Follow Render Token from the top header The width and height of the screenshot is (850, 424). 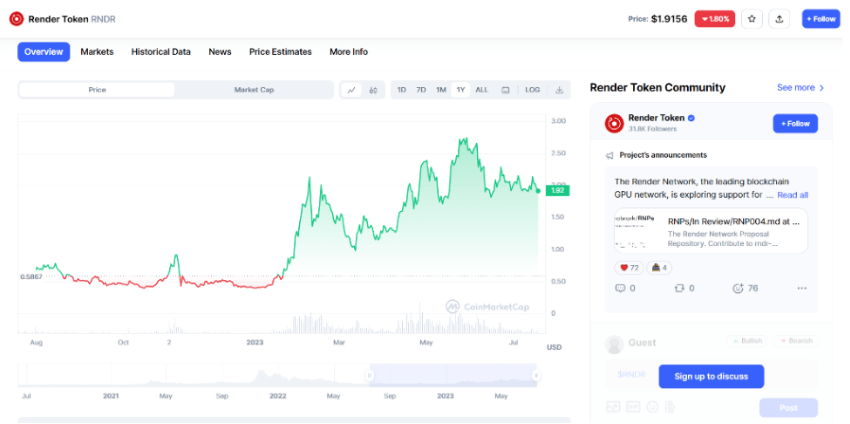point(821,19)
